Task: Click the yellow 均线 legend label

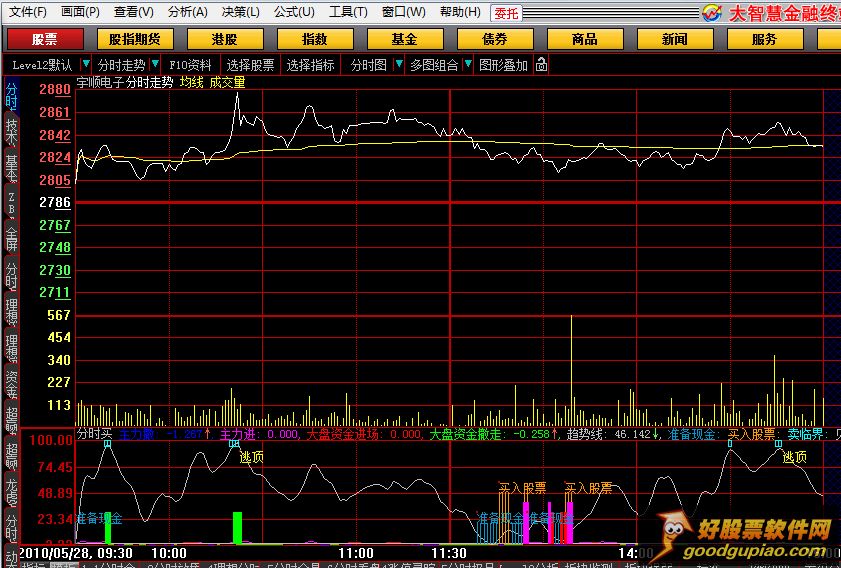Action: click(191, 82)
